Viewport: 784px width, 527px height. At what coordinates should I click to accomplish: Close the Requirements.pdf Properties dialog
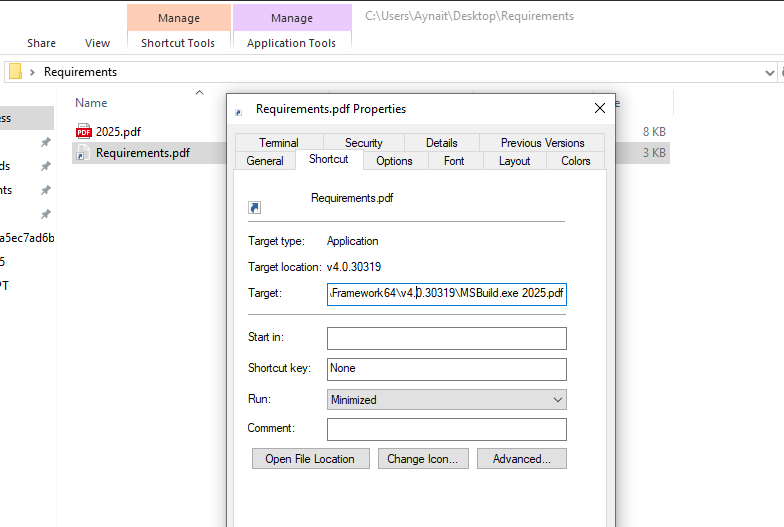[x=600, y=108]
